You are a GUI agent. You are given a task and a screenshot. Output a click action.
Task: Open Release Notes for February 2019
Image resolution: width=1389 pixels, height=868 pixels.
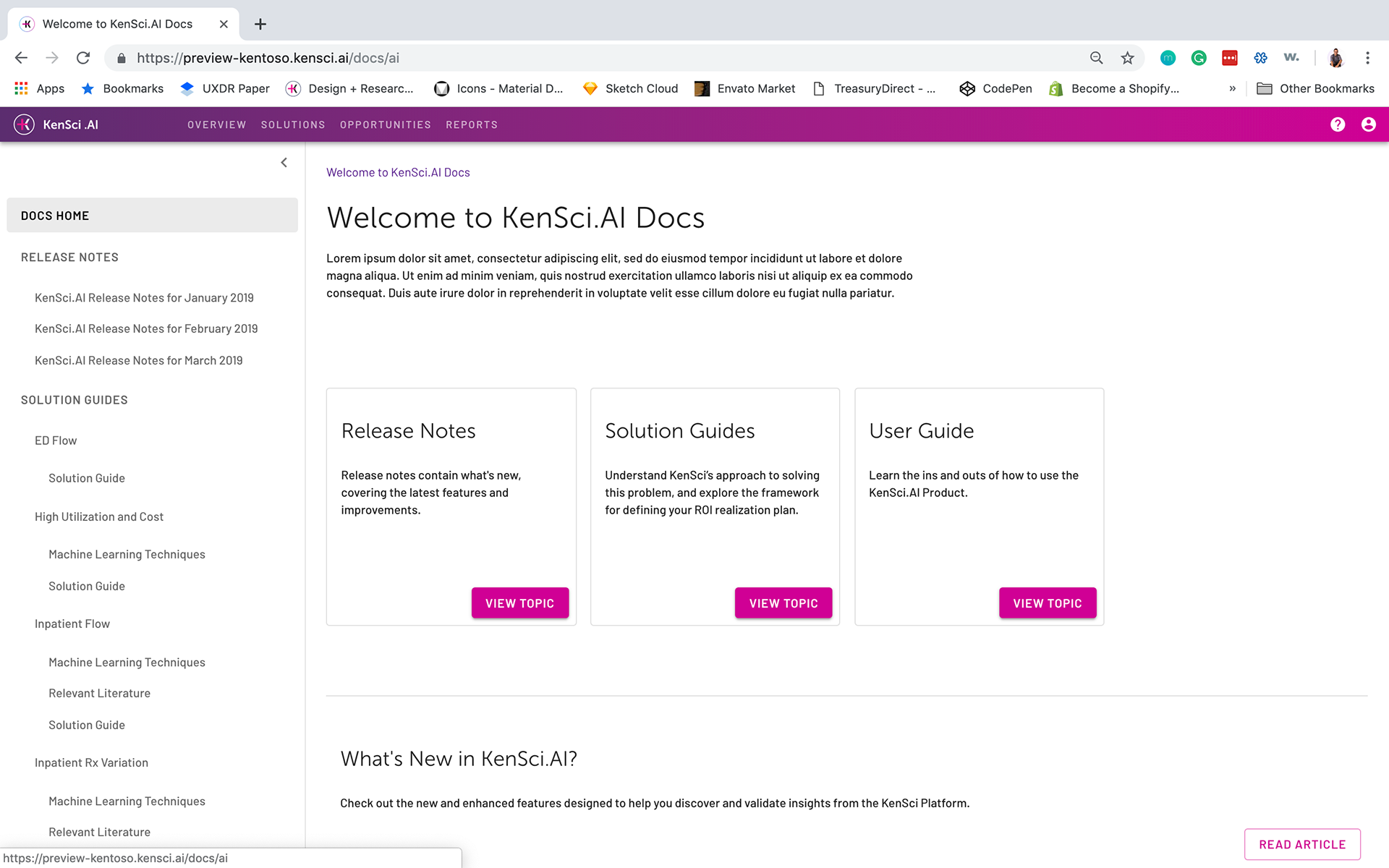[146, 328]
